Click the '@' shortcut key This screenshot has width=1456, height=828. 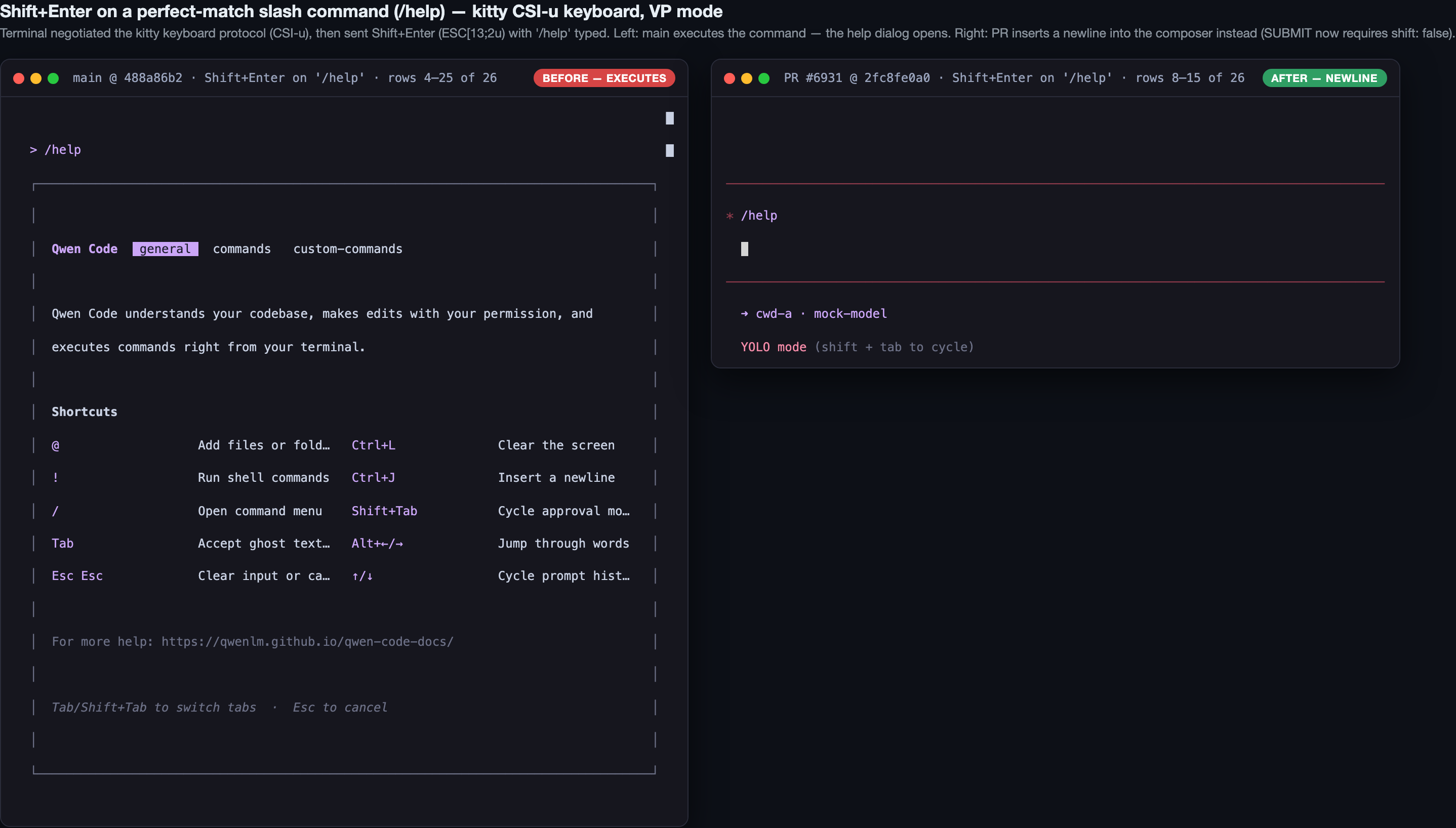[x=55, y=445]
